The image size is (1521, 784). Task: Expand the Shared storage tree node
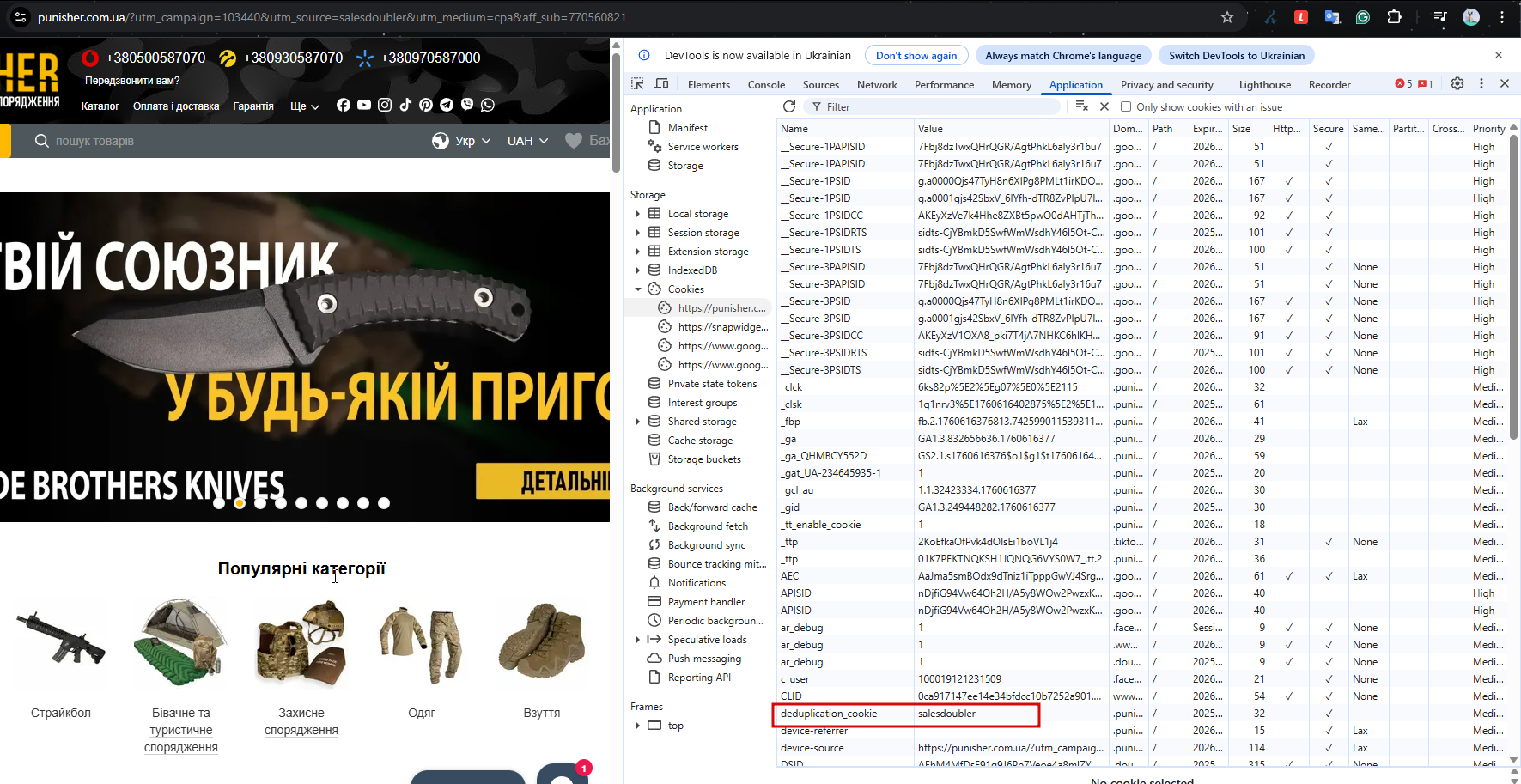pos(637,422)
